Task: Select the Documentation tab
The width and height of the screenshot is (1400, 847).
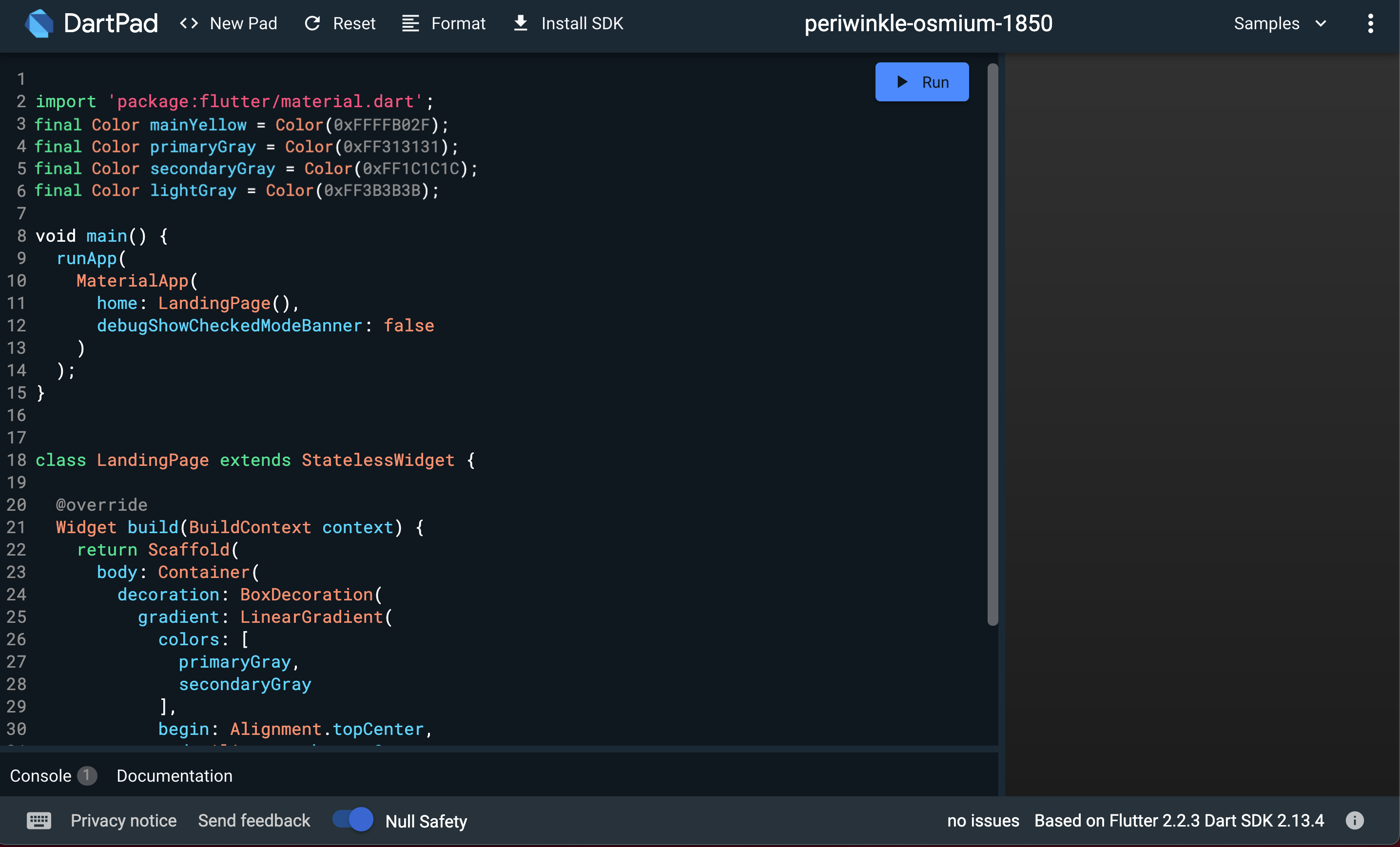Action: 174,775
